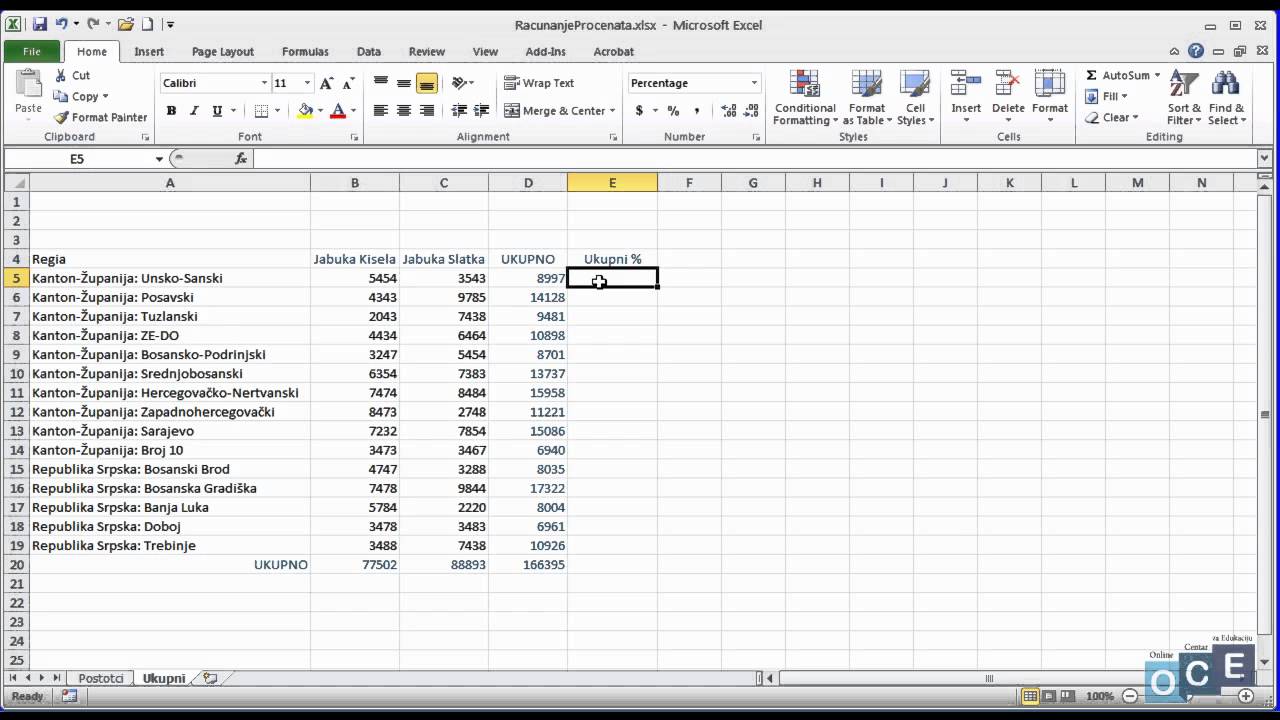Open the Clear dropdown in Editing group

[1112, 117]
